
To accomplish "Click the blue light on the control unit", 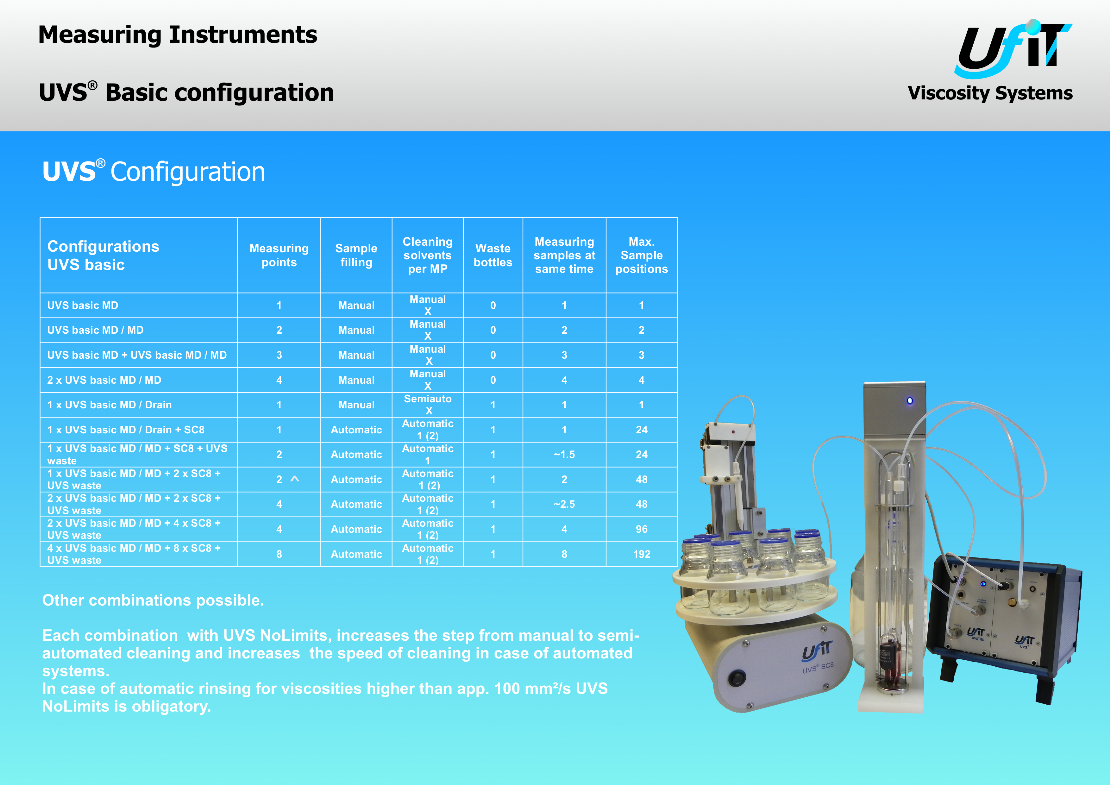I will (x=983, y=584).
